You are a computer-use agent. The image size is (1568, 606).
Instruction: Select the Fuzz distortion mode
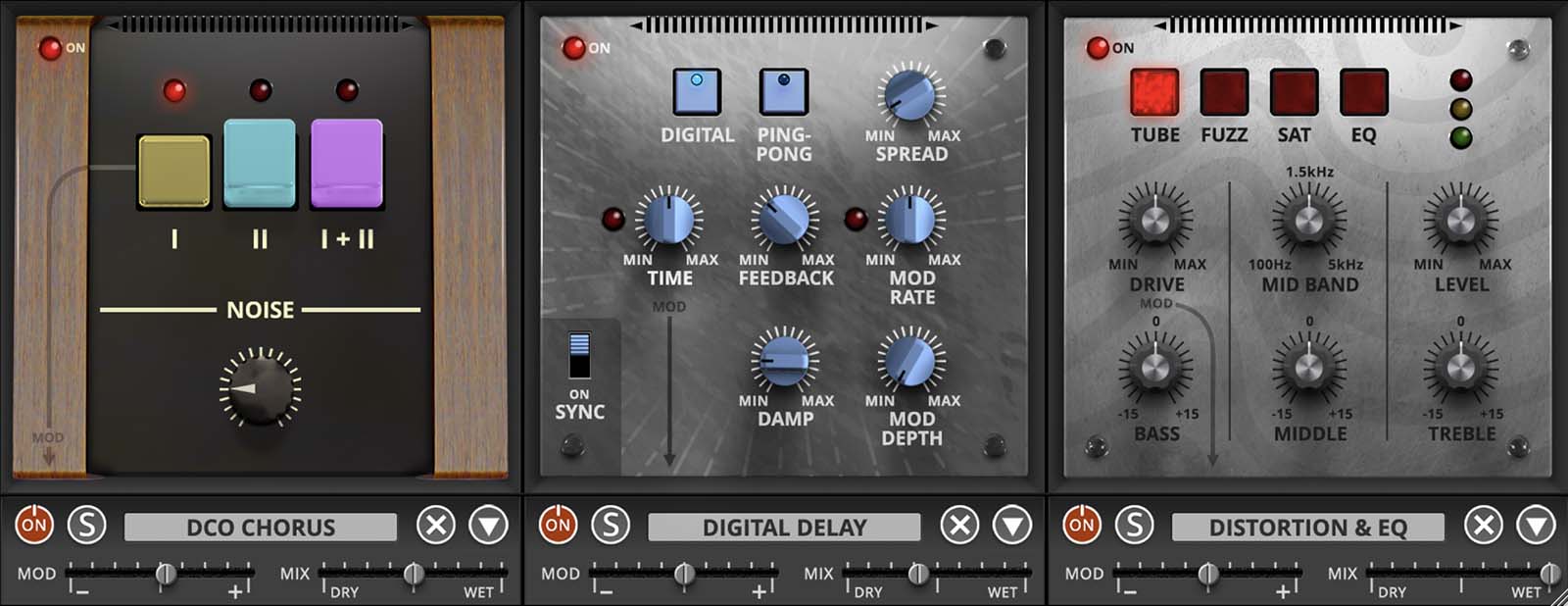(x=1224, y=93)
